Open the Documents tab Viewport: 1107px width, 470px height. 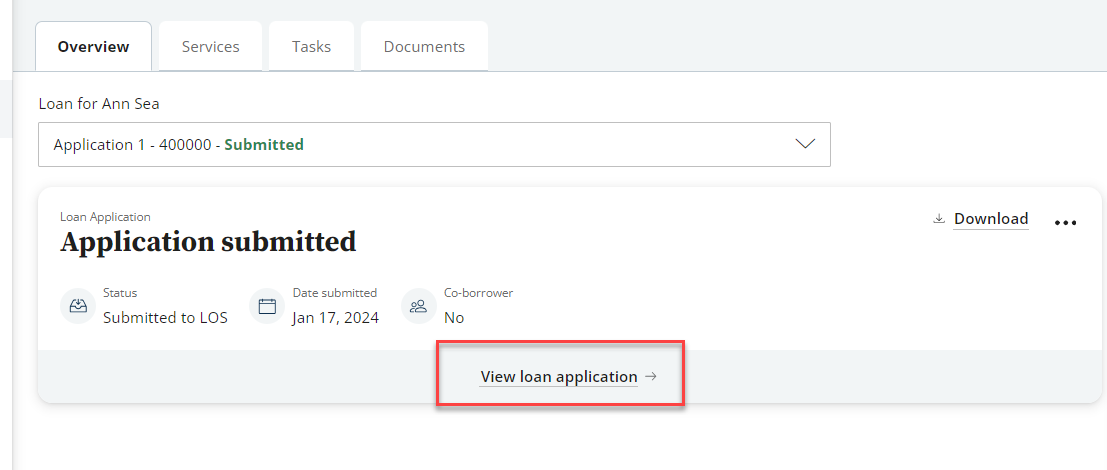coord(424,47)
